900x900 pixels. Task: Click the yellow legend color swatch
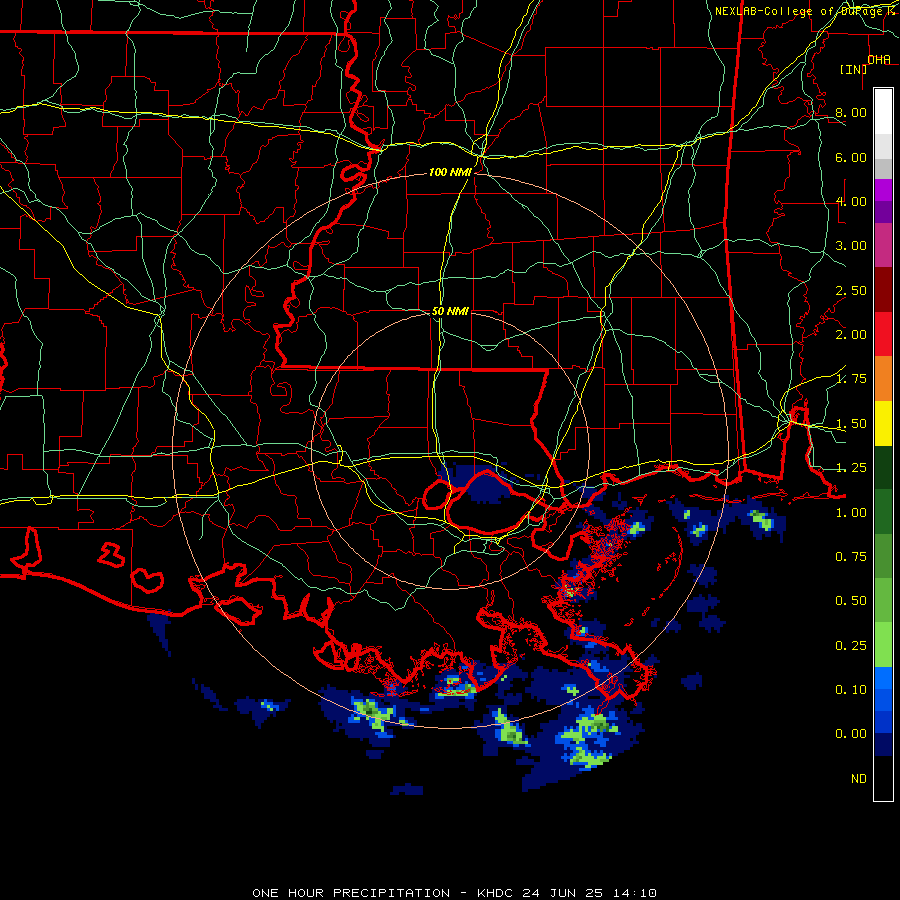[x=883, y=423]
